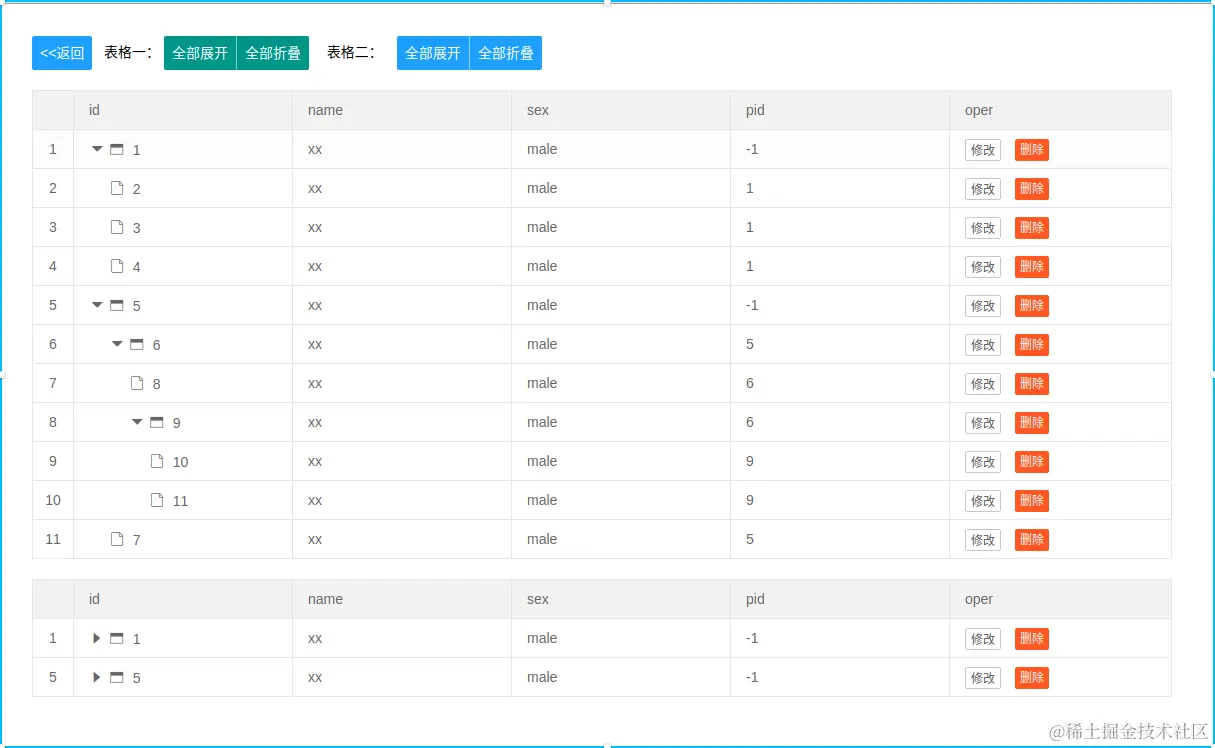Click the name column header of second table
Image resolution: width=1215 pixels, height=748 pixels.
coord(402,599)
